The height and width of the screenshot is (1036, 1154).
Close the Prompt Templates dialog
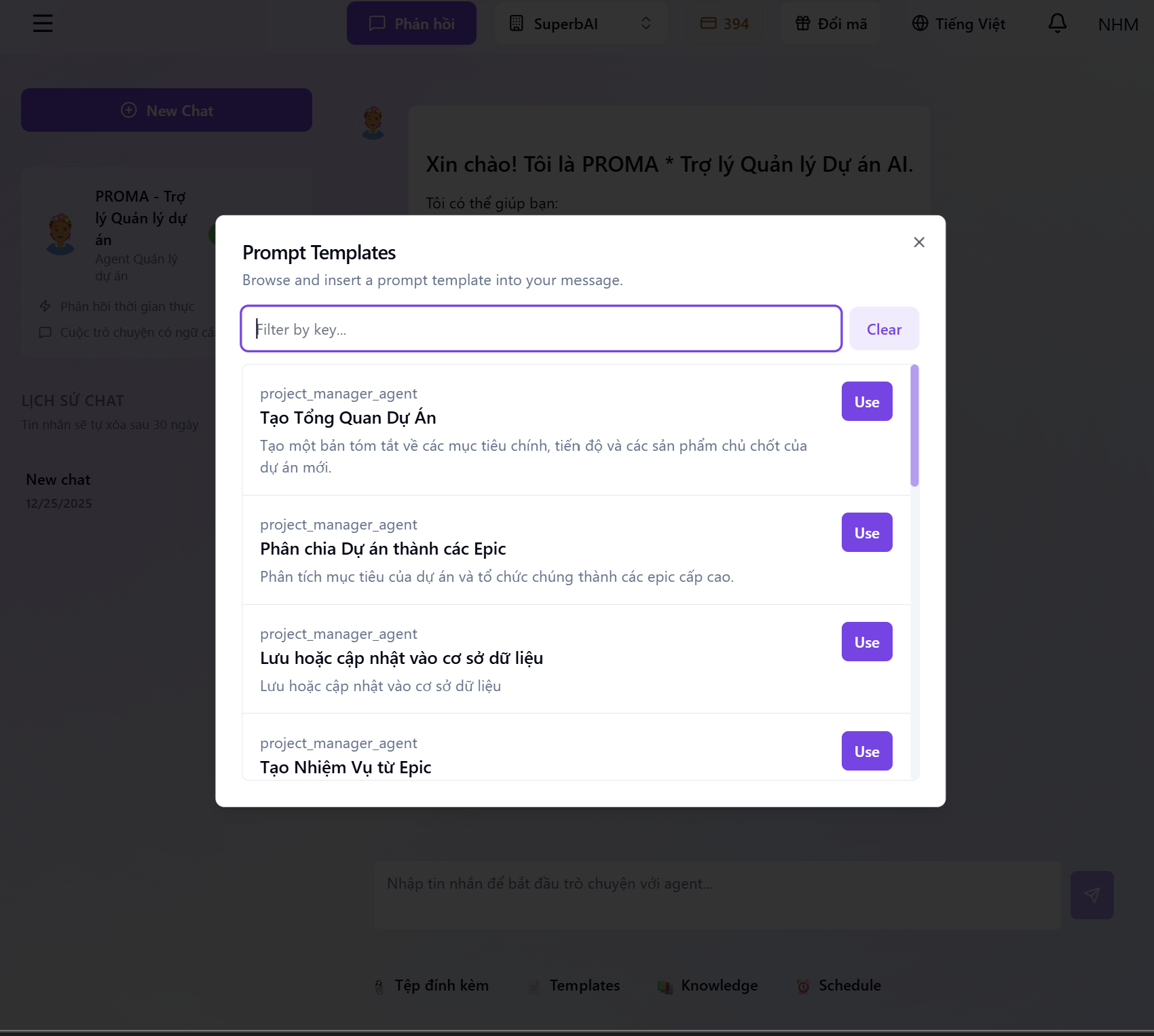(919, 242)
